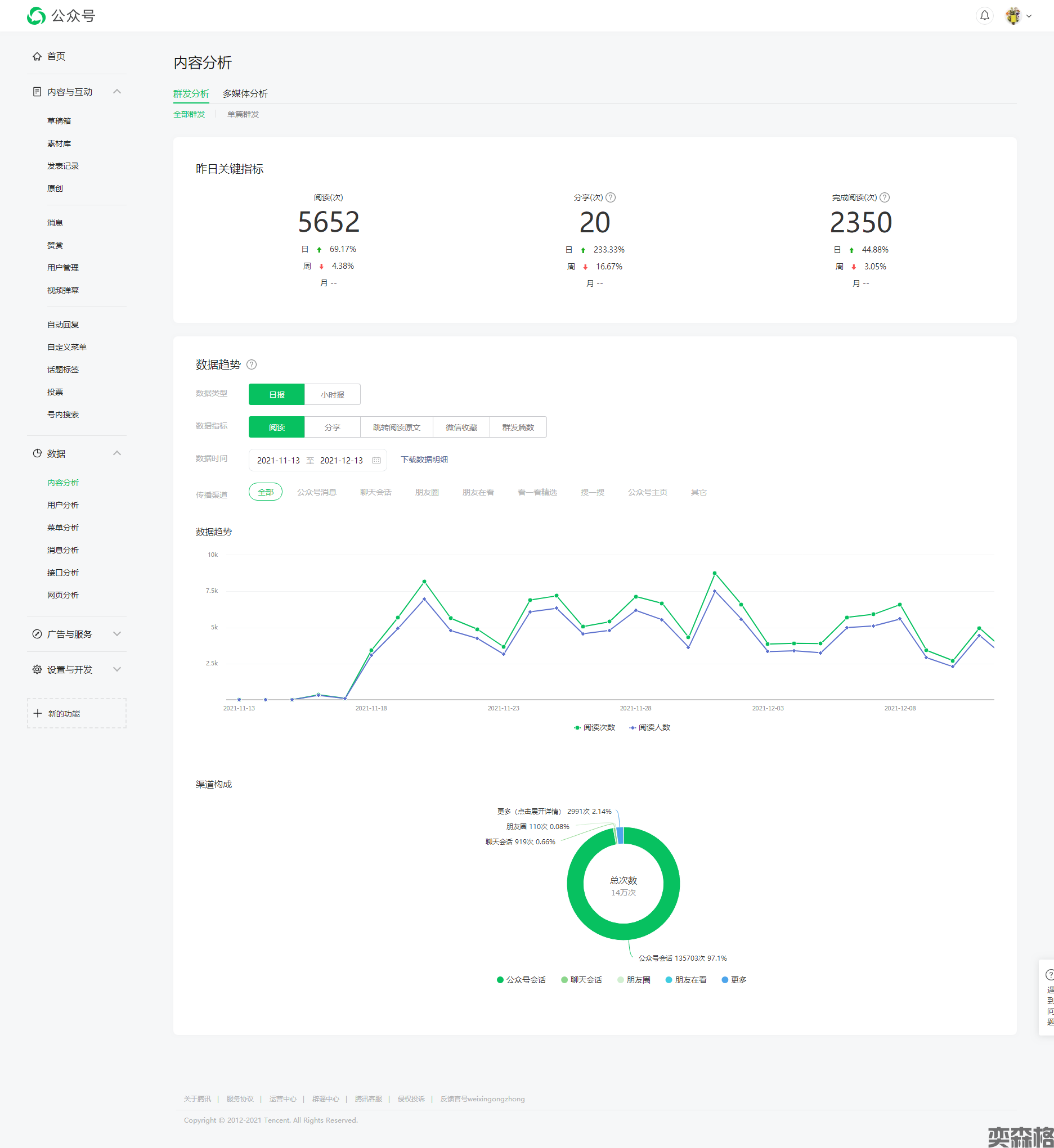The image size is (1054, 1148).
Task: Select the 朋友圈 channel filter
Action: point(427,493)
